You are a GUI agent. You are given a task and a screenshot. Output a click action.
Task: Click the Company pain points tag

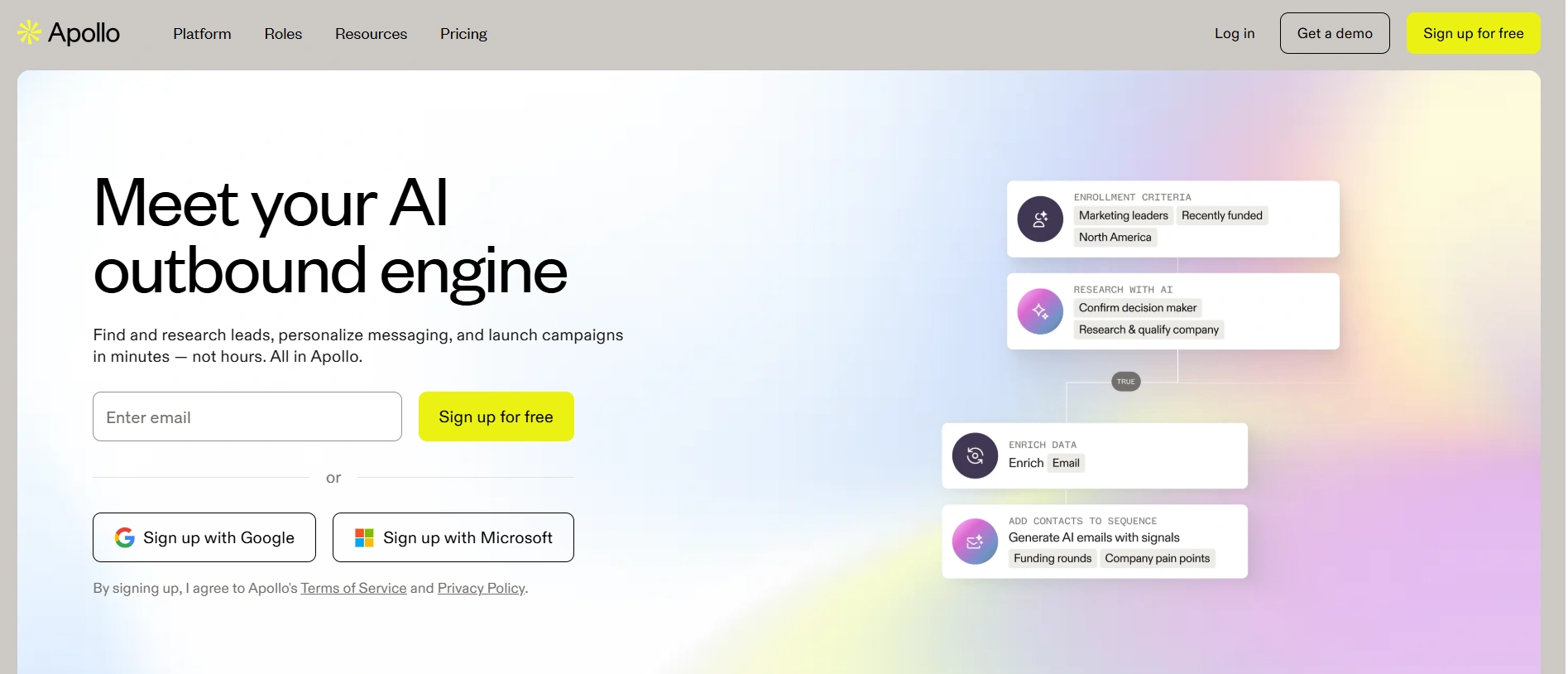point(1157,558)
